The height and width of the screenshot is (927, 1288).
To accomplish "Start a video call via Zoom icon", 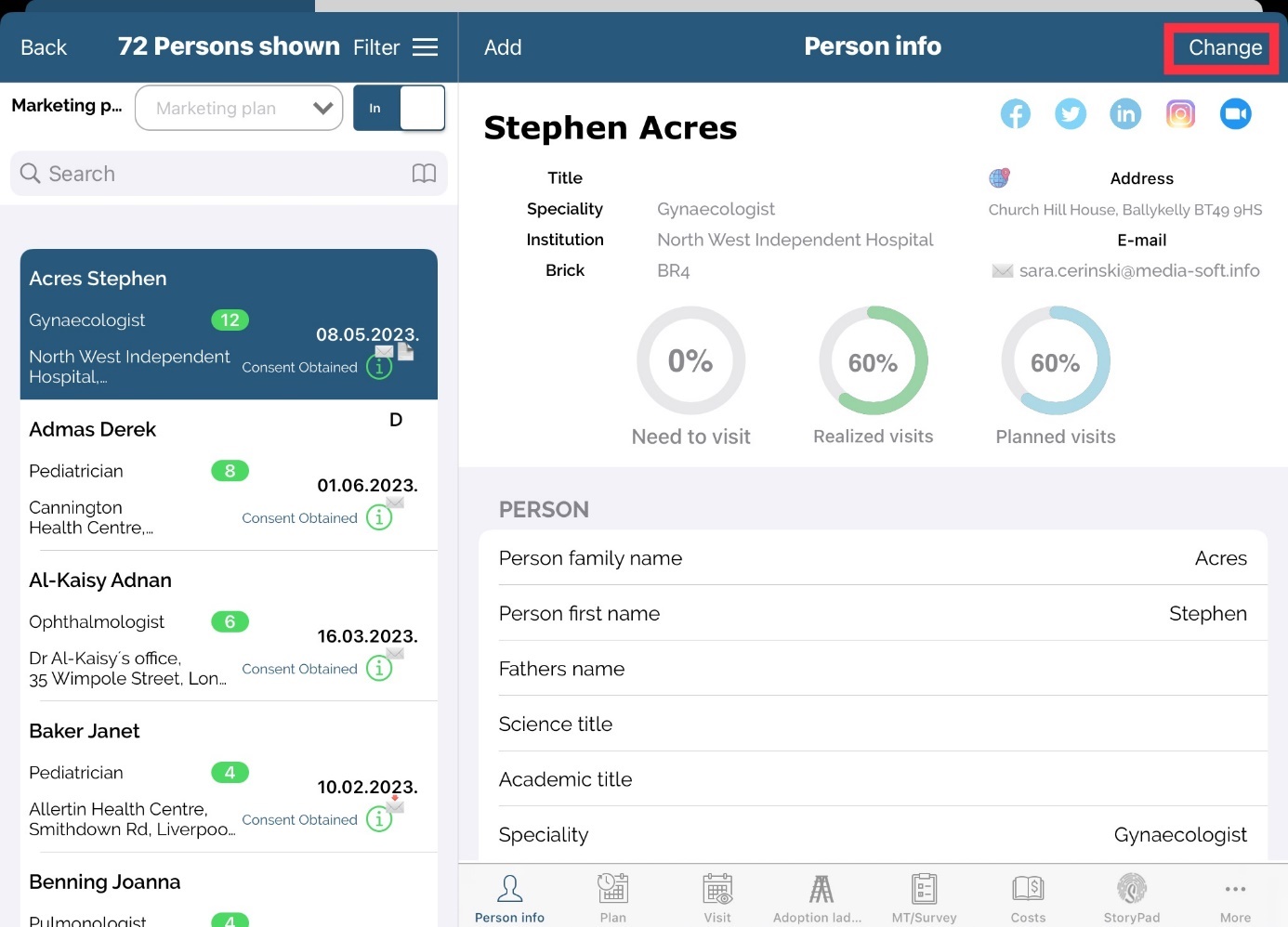I will pos(1235,114).
